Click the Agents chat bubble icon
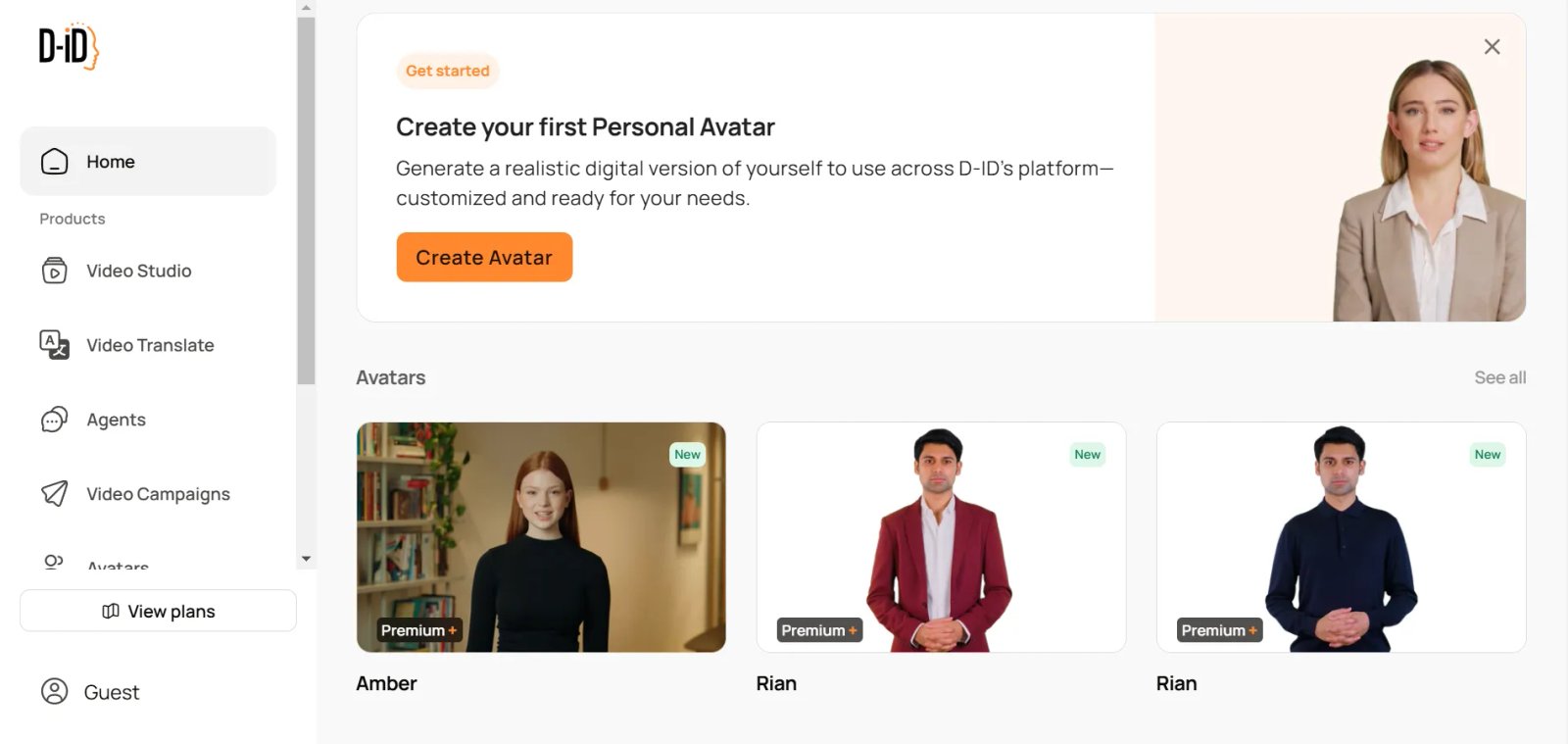Viewport: 1568px width, 744px height. (x=55, y=420)
